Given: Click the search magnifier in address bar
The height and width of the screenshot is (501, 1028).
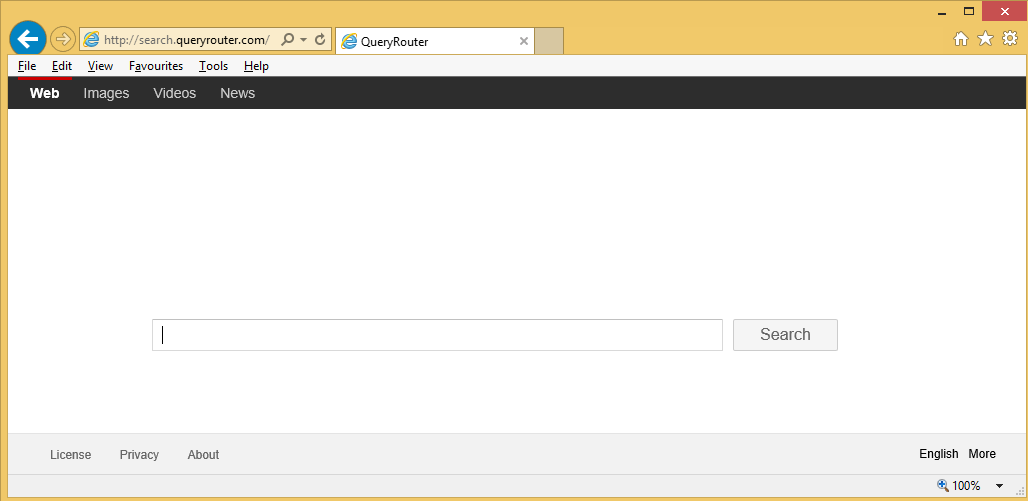Looking at the screenshot, I should tap(287, 40).
